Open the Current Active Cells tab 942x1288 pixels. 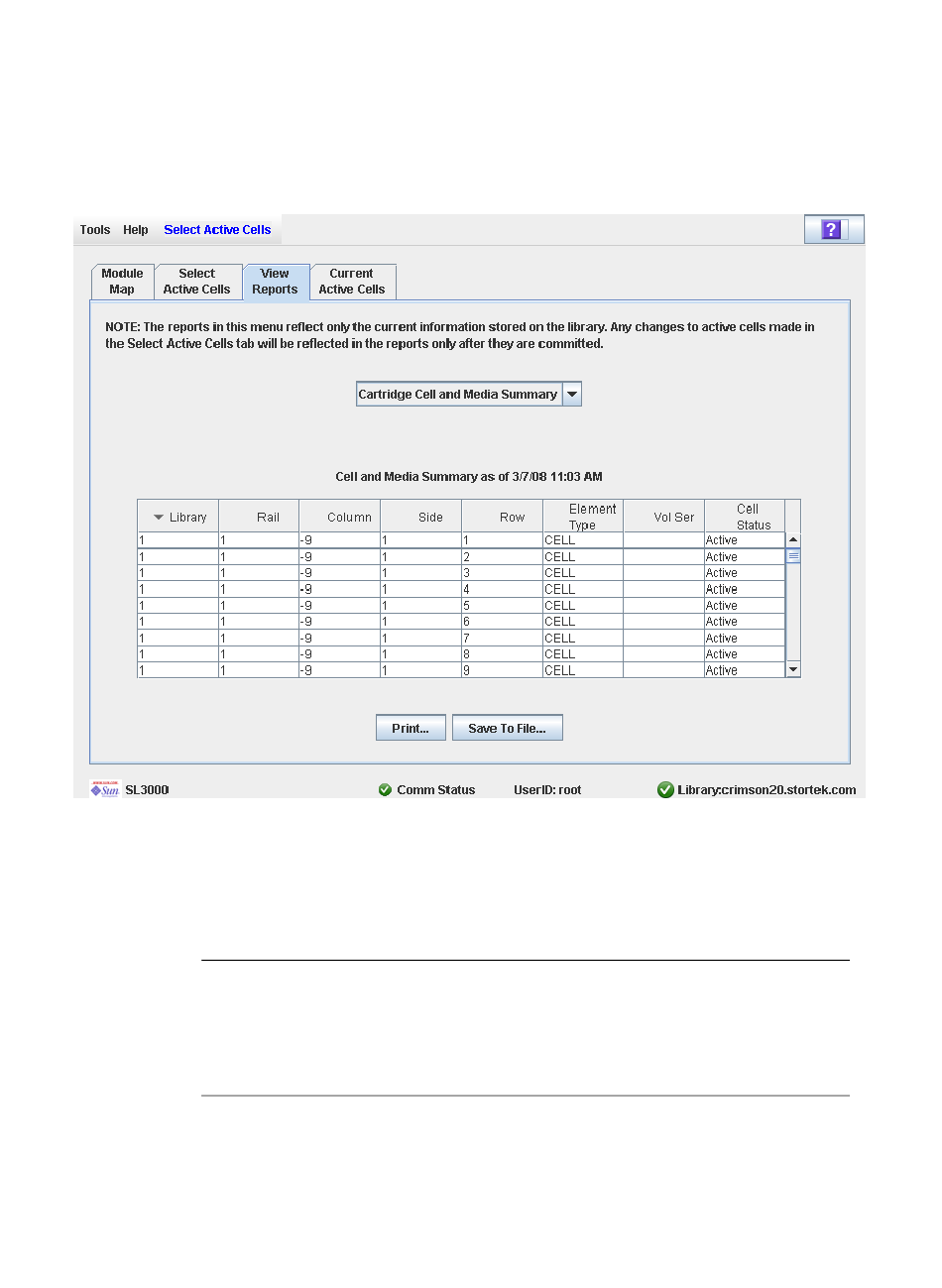pyautogui.click(x=352, y=282)
